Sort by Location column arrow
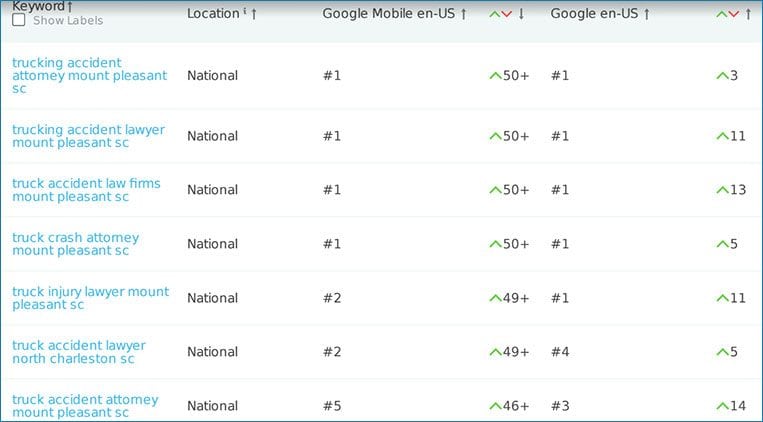Viewport: 763px width, 422px height. tap(254, 14)
